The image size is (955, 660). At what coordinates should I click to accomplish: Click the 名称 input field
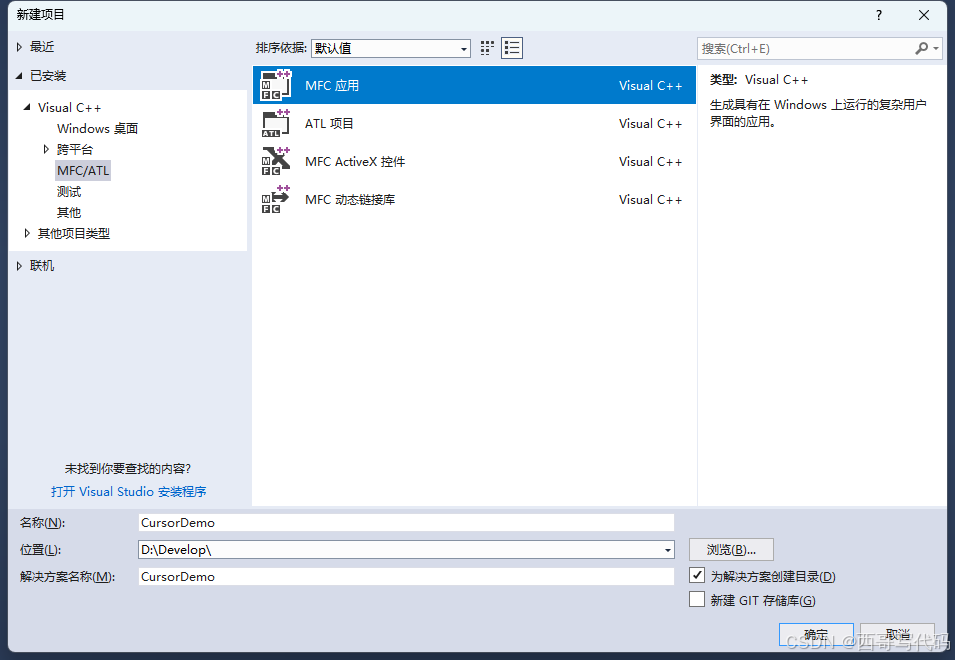tap(406, 522)
